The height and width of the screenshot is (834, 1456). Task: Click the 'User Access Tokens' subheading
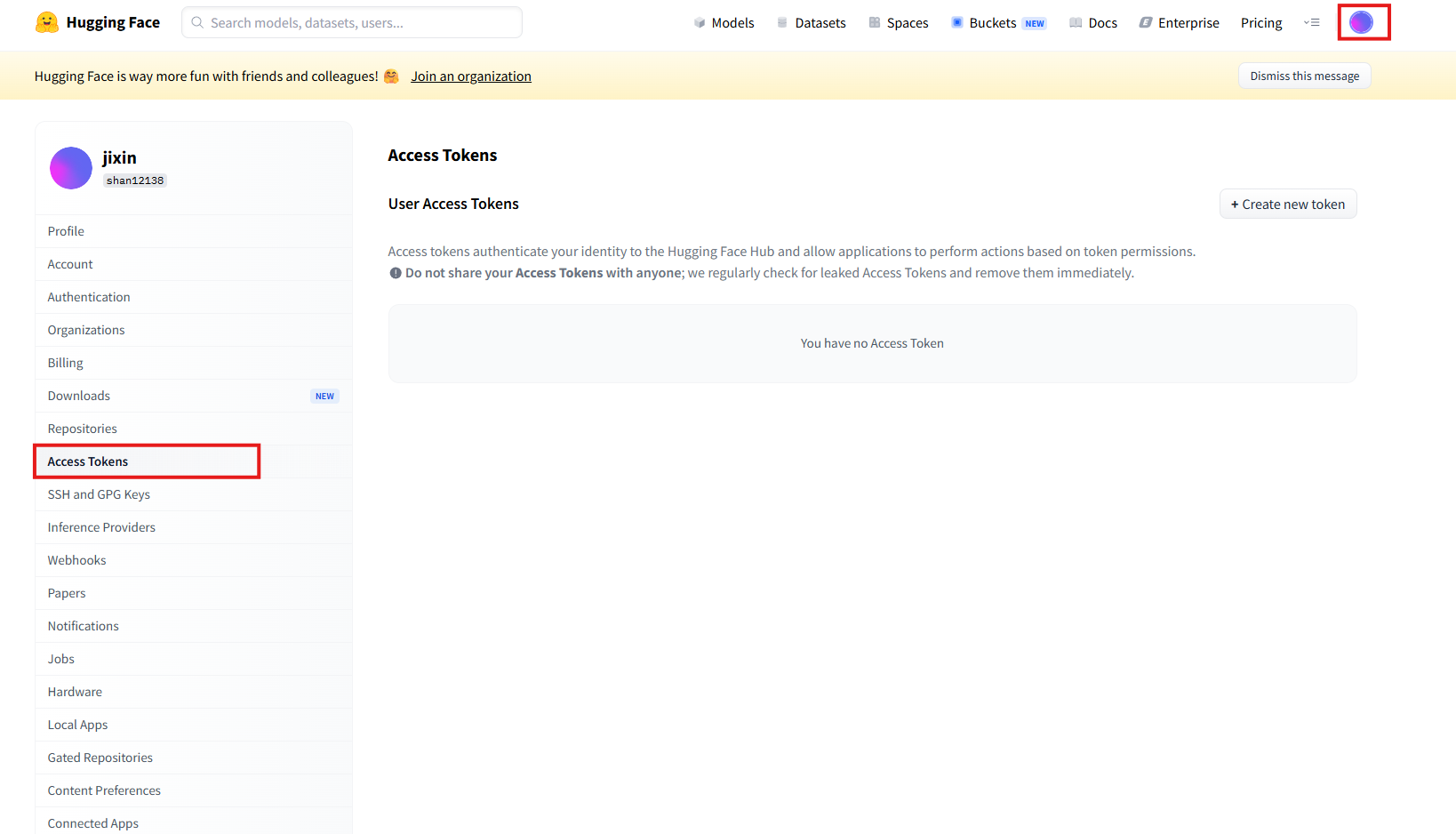[x=453, y=204]
